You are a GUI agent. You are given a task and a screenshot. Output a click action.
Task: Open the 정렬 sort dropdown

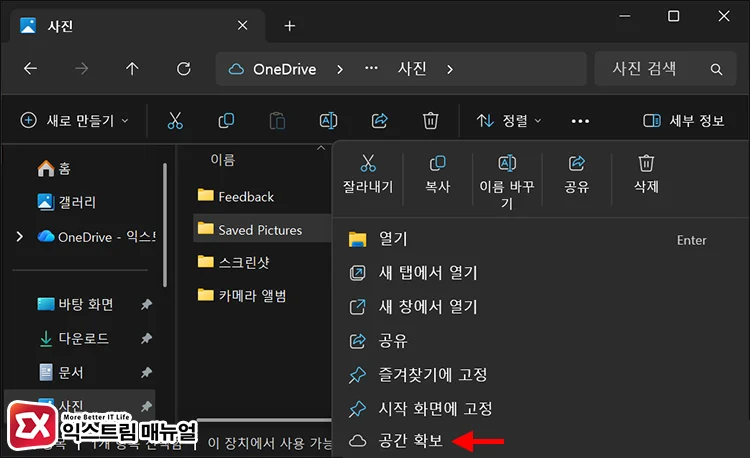(509, 120)
